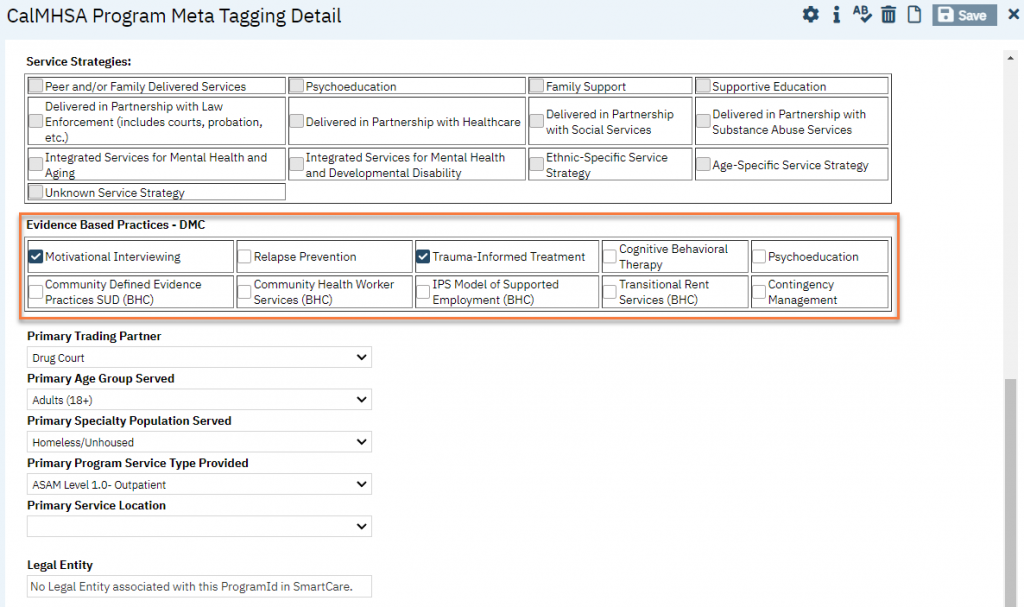Click the Legal Entity text field

pos(199,587)
